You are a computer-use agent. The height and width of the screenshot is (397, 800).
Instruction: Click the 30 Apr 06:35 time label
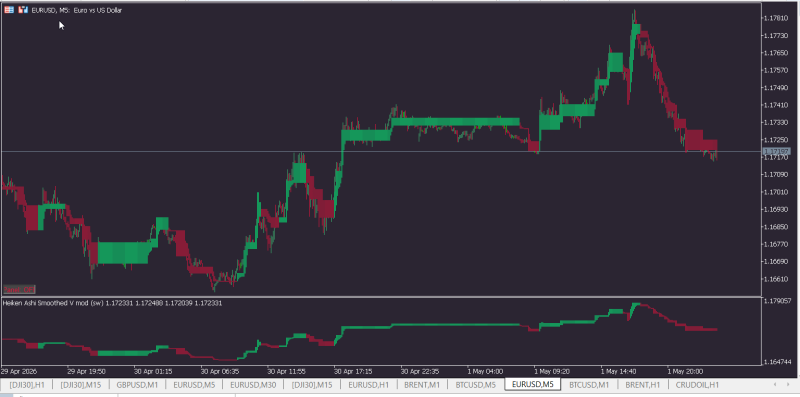click(x=219, y=371)
